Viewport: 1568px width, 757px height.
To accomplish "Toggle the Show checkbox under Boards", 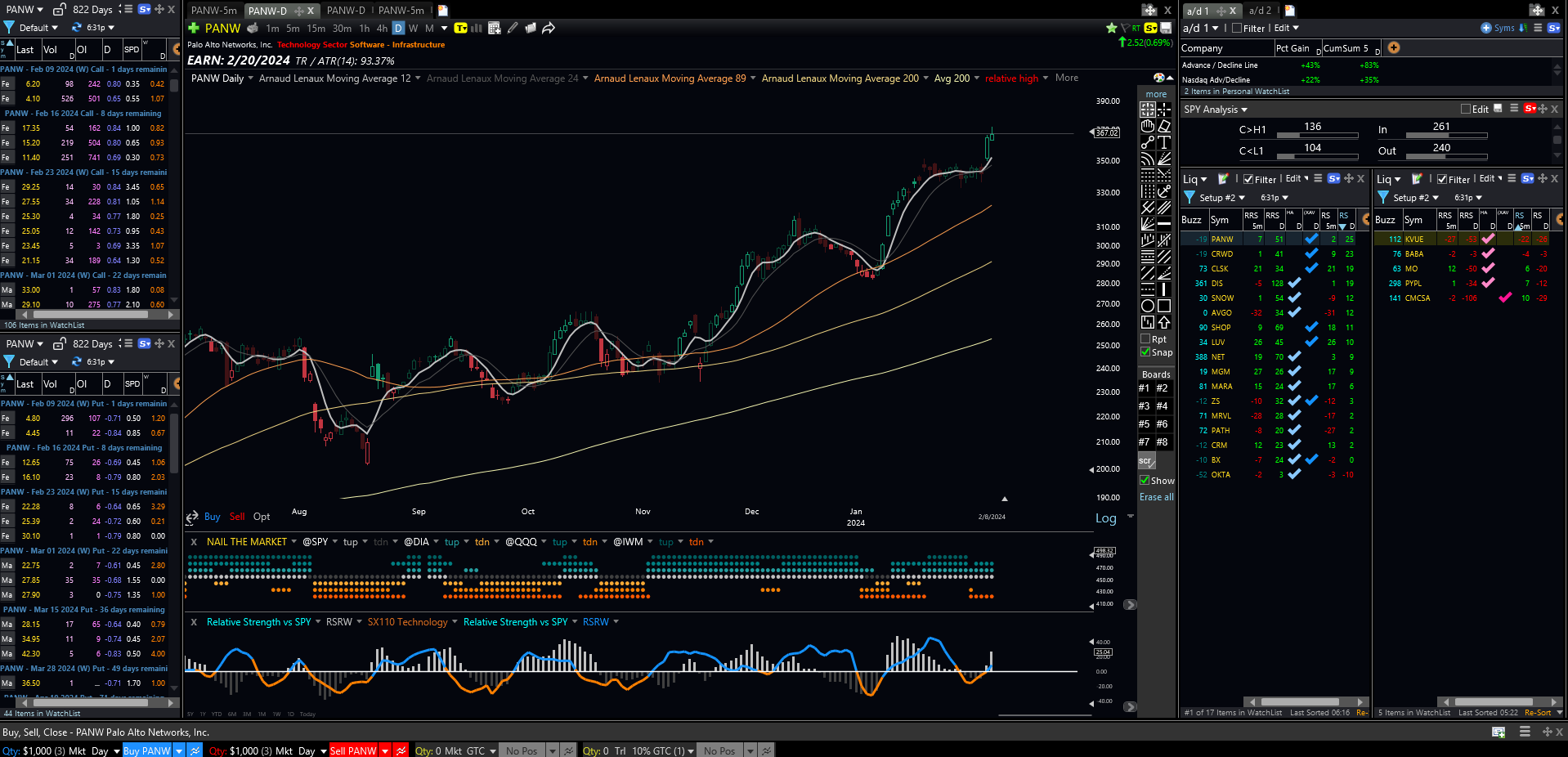I will click(x=1145, y=481).
